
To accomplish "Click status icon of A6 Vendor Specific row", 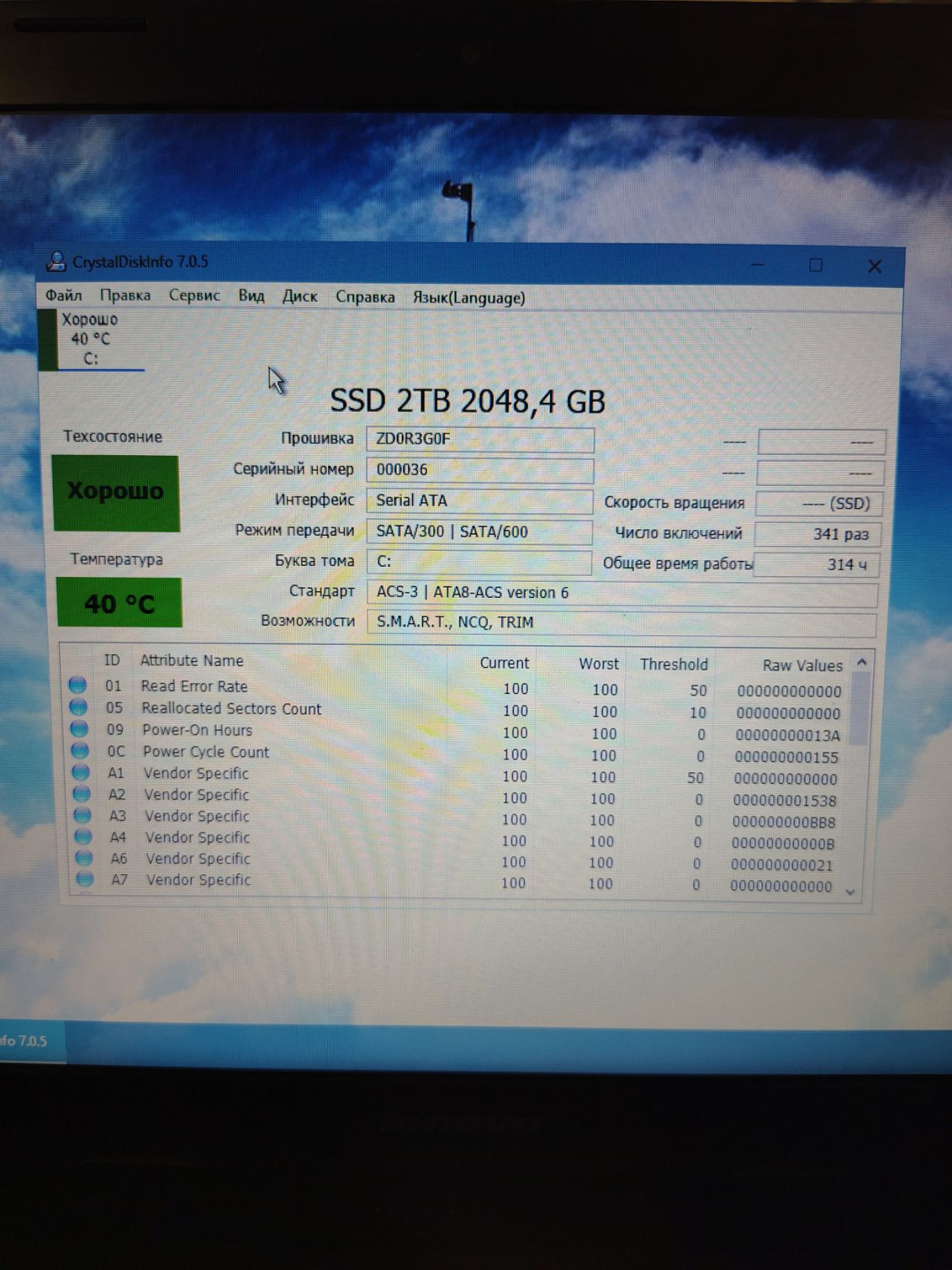I will (x=84, y=858).
